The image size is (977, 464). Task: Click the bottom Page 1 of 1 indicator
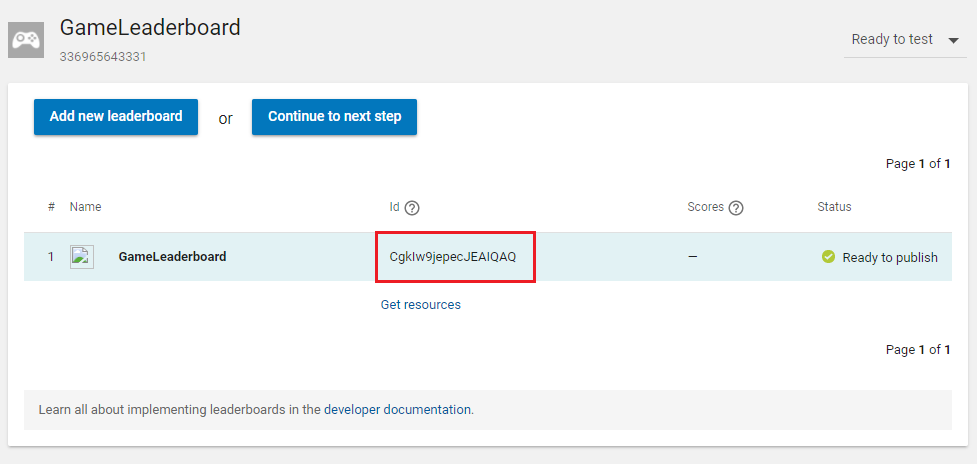(x=918, y=350)
